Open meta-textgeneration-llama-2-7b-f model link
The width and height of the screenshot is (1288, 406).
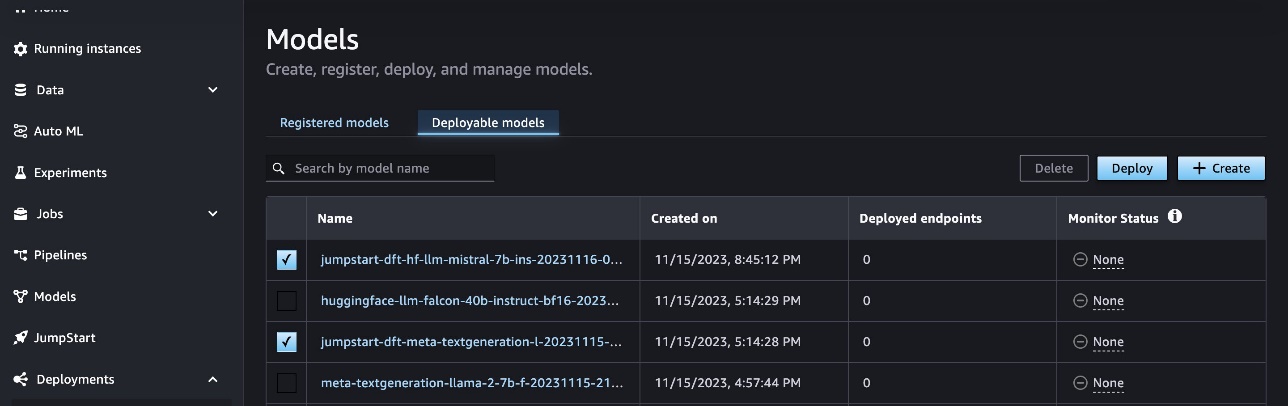[x=471, y=383]
